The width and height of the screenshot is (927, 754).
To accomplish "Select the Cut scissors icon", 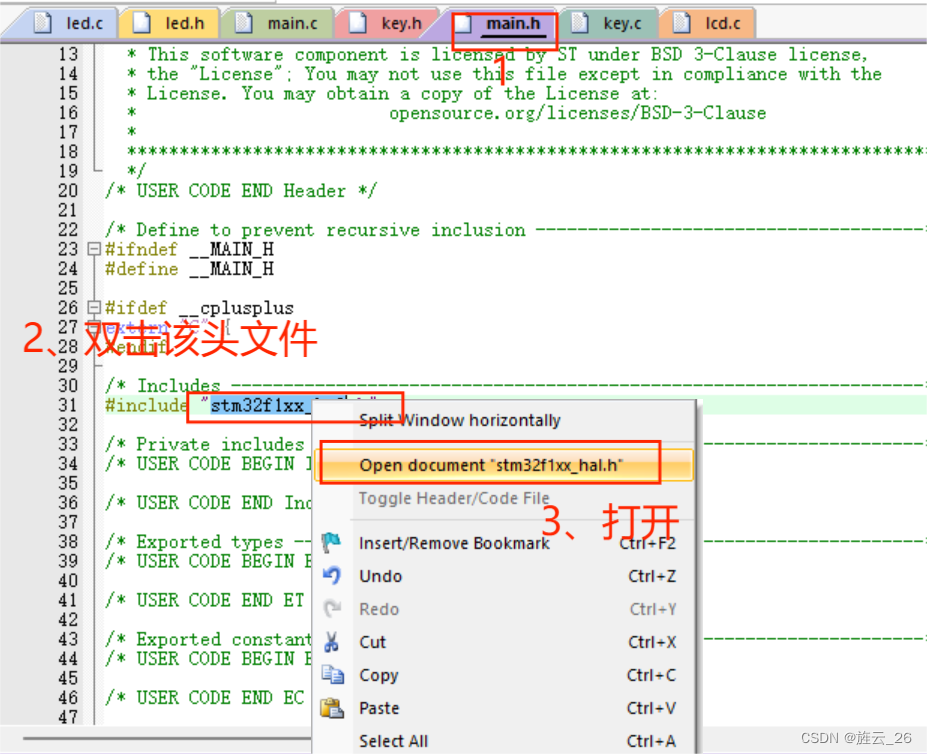I will pyautogui.click(x=332, y=641).
